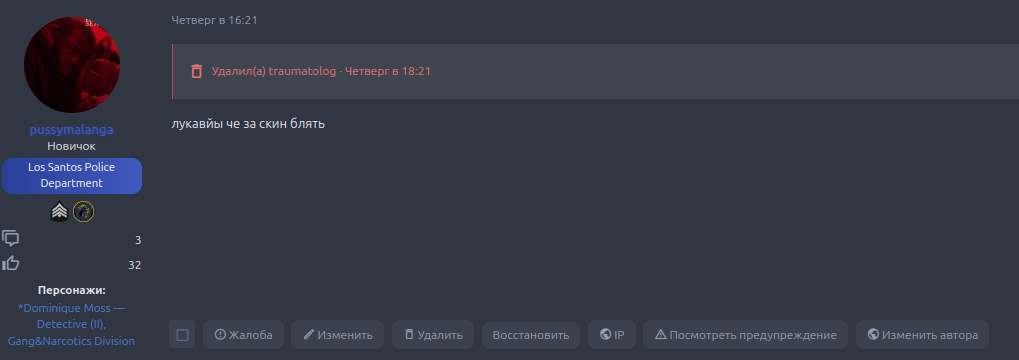This screenshot has height=360, width=1019.
Task: Click the likes count 32
Action: pyautogui.click(x=135, y=264)
